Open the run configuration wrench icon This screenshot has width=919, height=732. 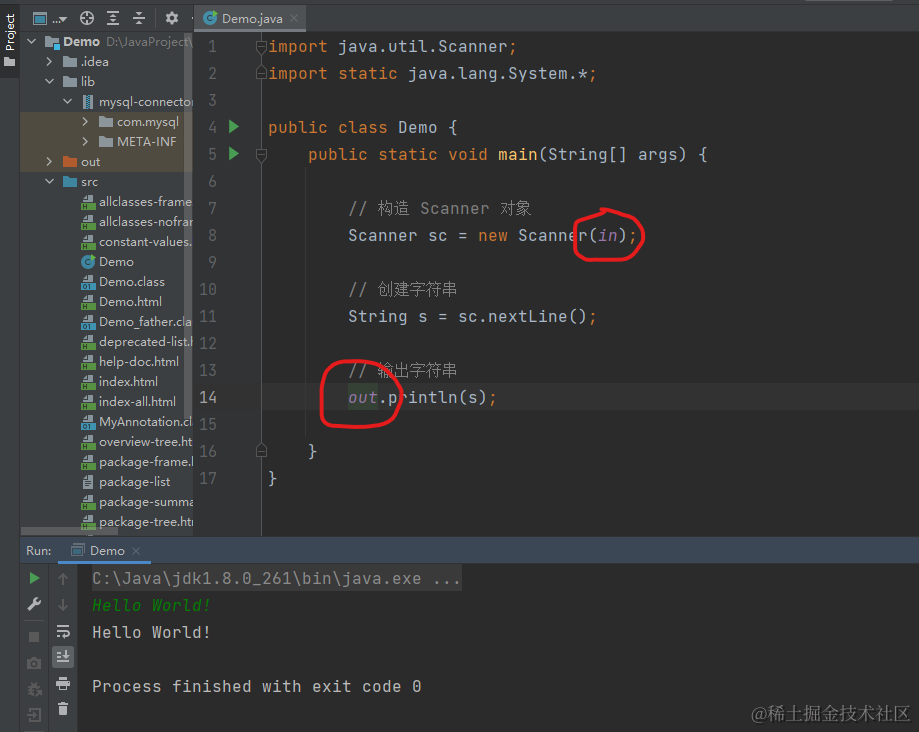click(x=34, y=604)
